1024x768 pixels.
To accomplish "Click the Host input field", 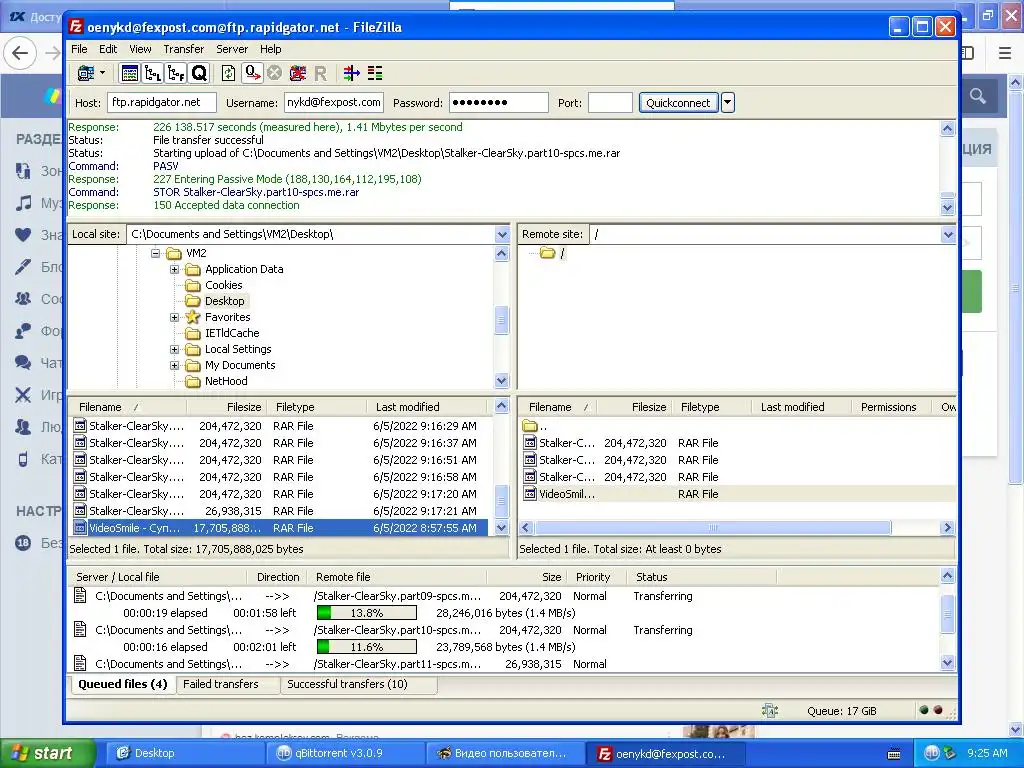I will coord(162,103).
